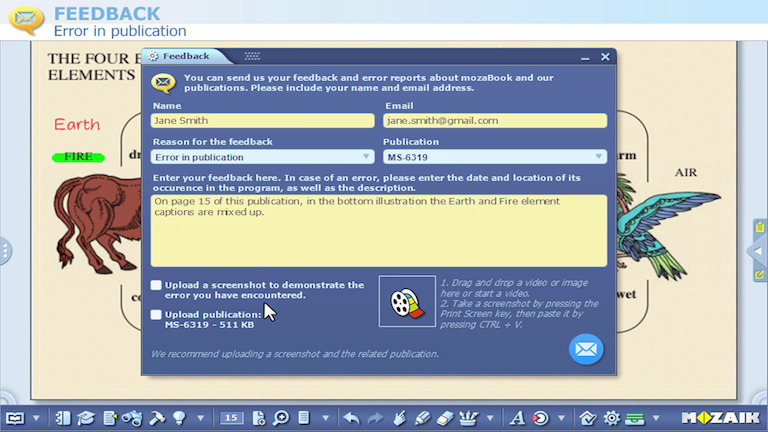Image resolution: width=768 pixels, height=432 pixels.
Task: Send the feedback with the envelope button
Action: pos(586,349)
